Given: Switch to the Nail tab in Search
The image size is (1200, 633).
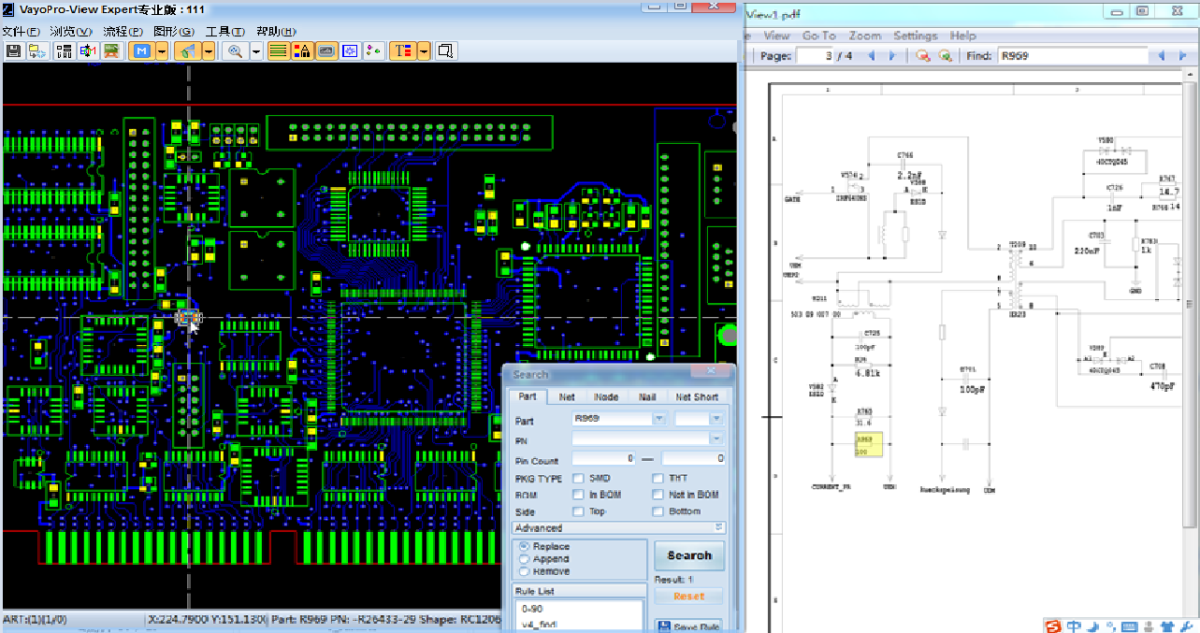Looking at the screenshot, I should [x=647, y=397].
